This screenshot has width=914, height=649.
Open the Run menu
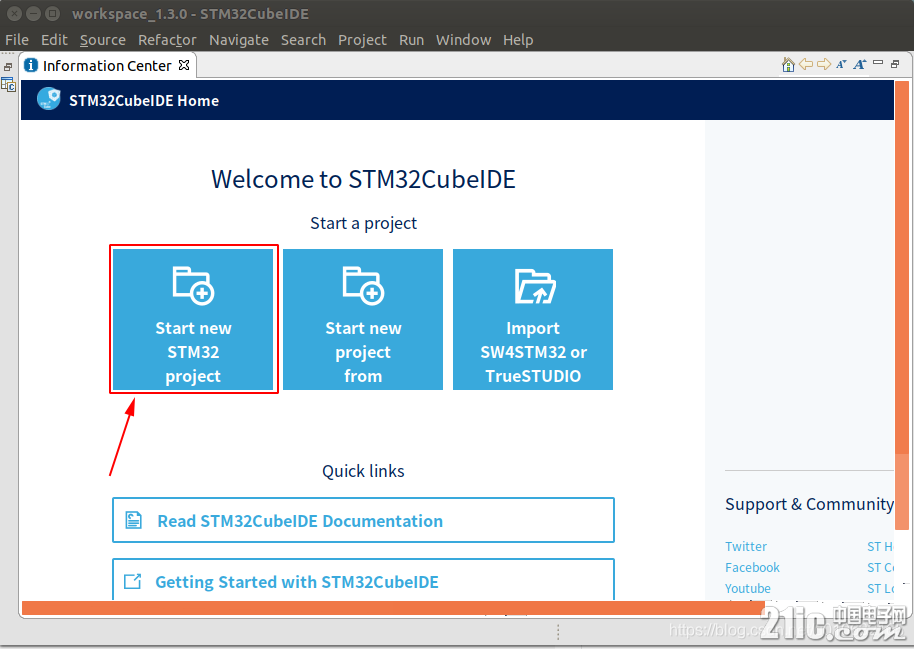[412, 40]
